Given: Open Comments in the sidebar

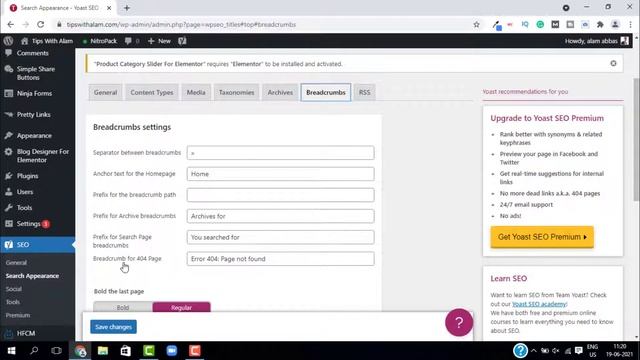Looking at the screenshot, I should coord(32,53).
